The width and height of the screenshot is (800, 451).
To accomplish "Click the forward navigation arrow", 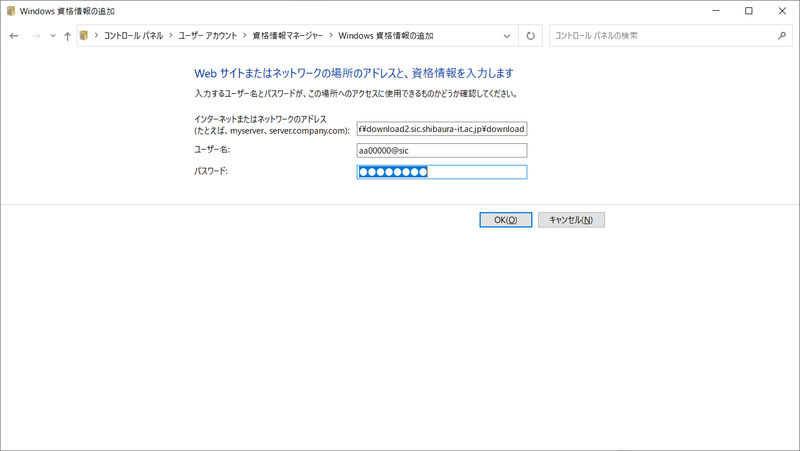I will point(36,36).
